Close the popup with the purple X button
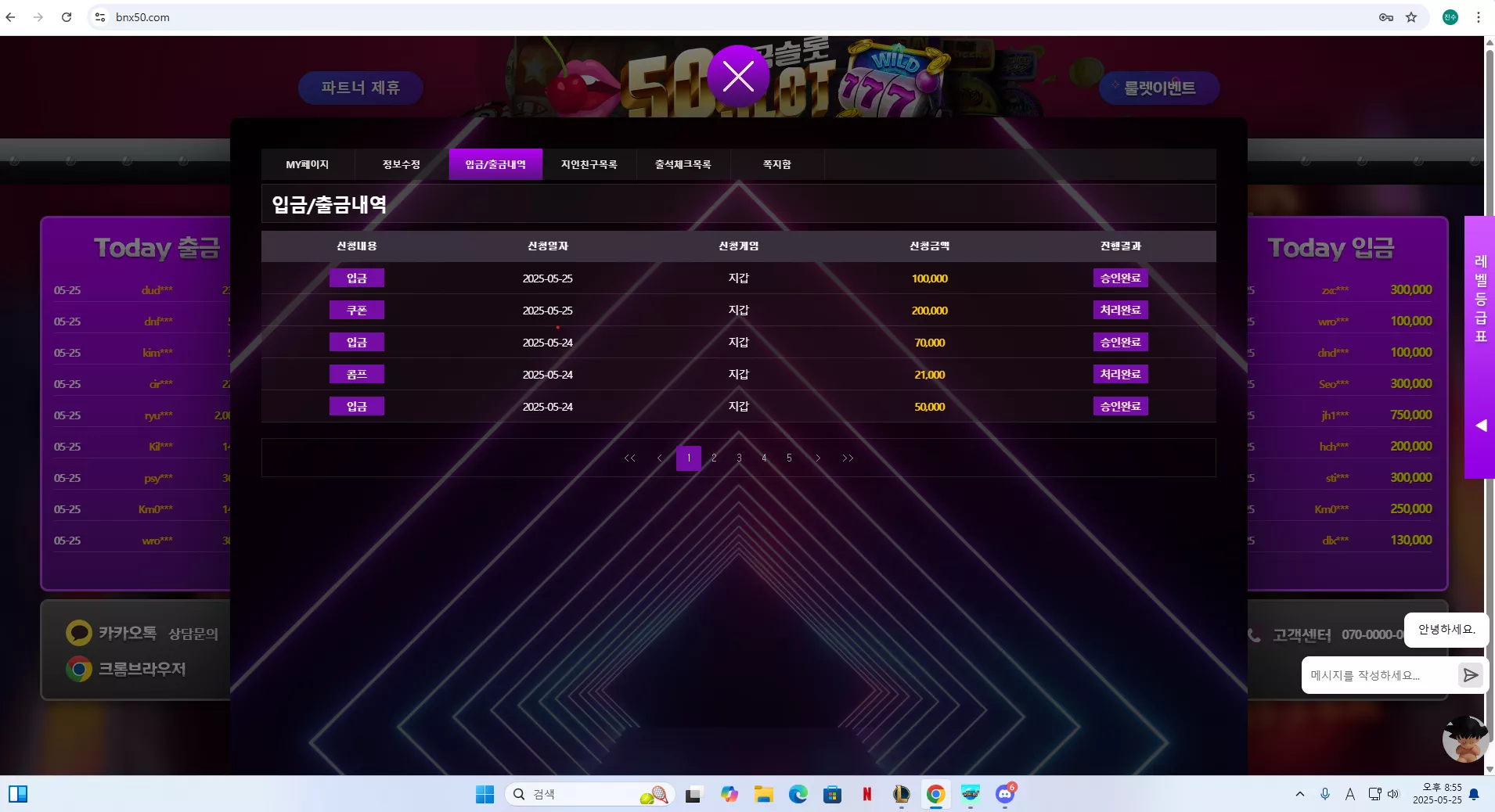 [x=738, y=76]
